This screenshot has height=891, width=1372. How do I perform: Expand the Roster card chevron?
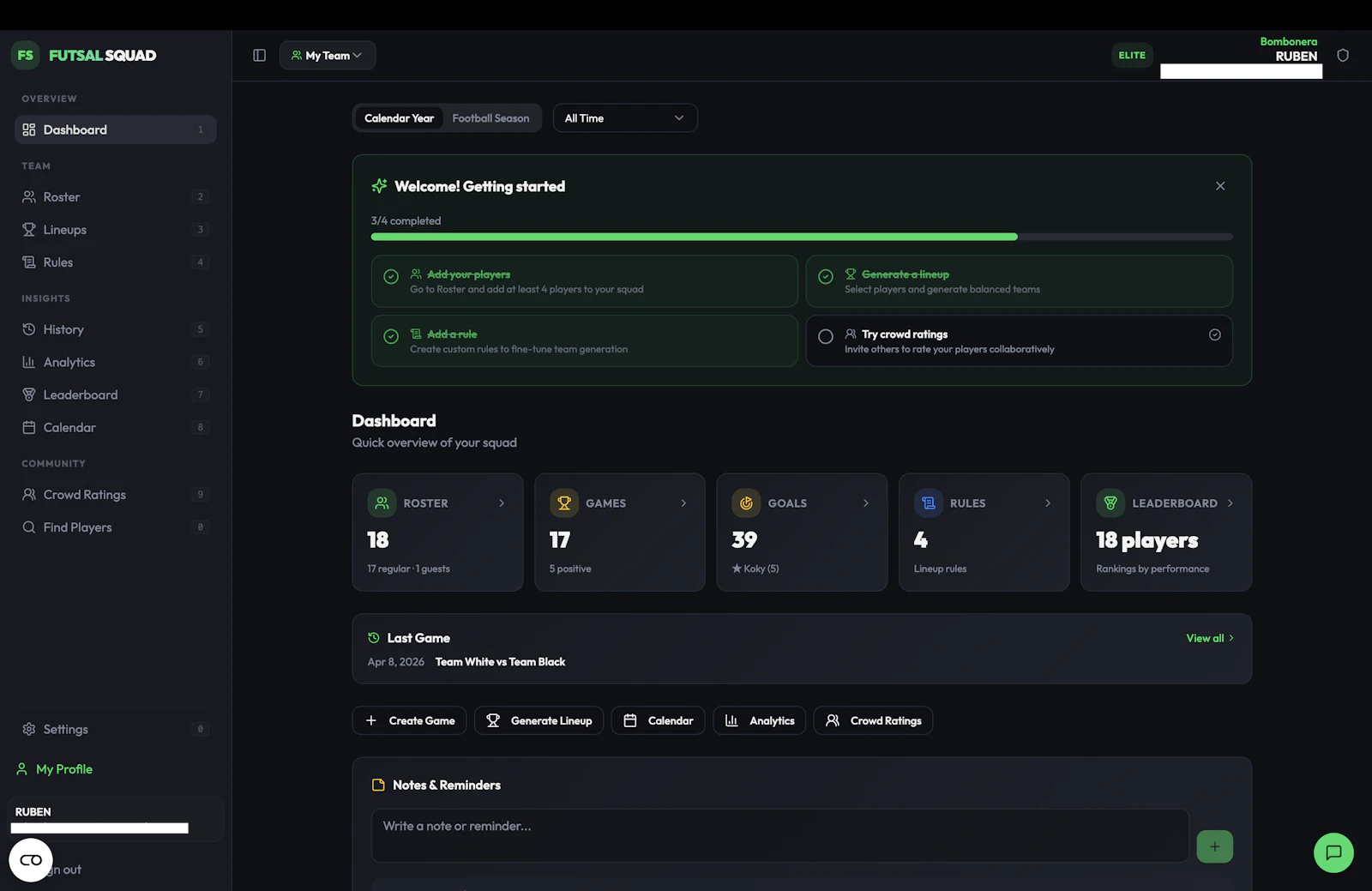502,503
